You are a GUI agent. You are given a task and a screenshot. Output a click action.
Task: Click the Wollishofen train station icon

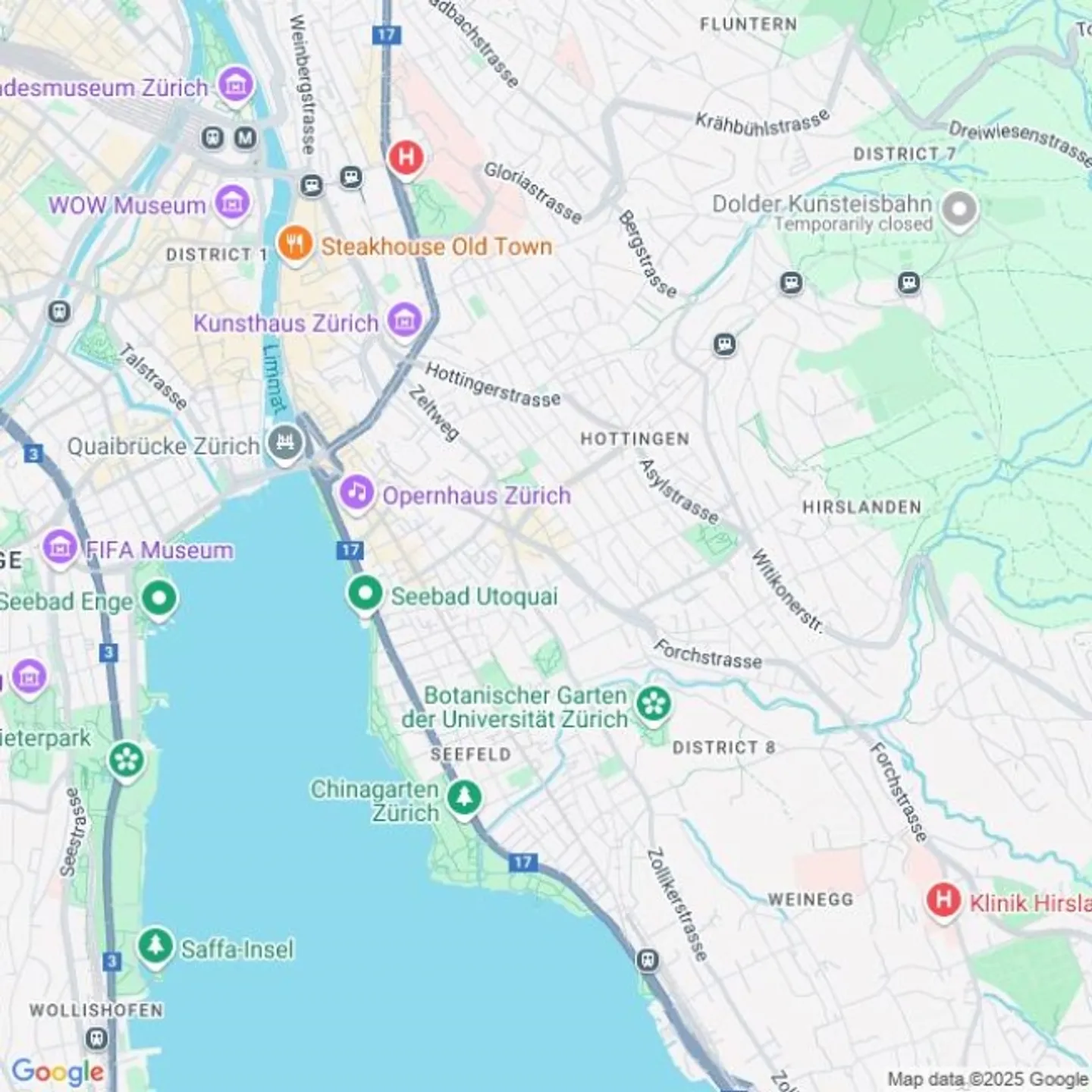96,1038
